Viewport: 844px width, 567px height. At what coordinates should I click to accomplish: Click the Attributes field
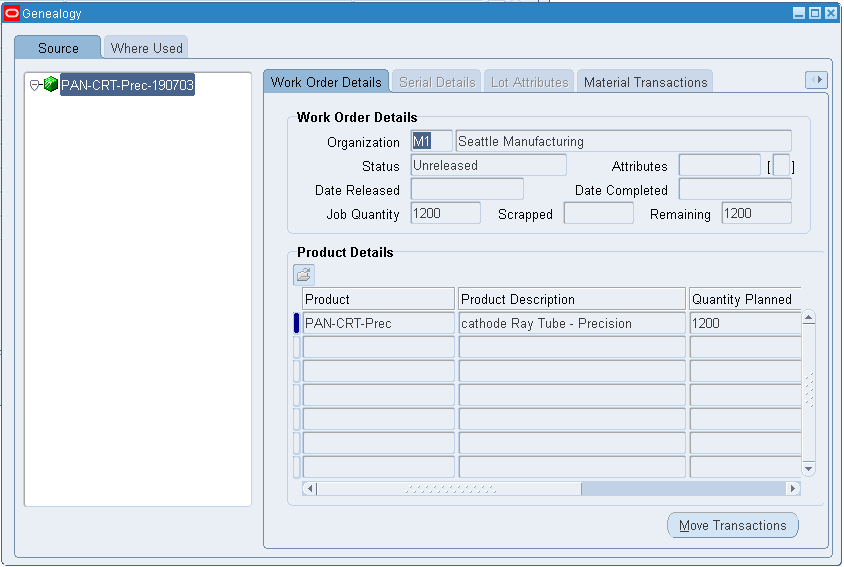(720, 165)
